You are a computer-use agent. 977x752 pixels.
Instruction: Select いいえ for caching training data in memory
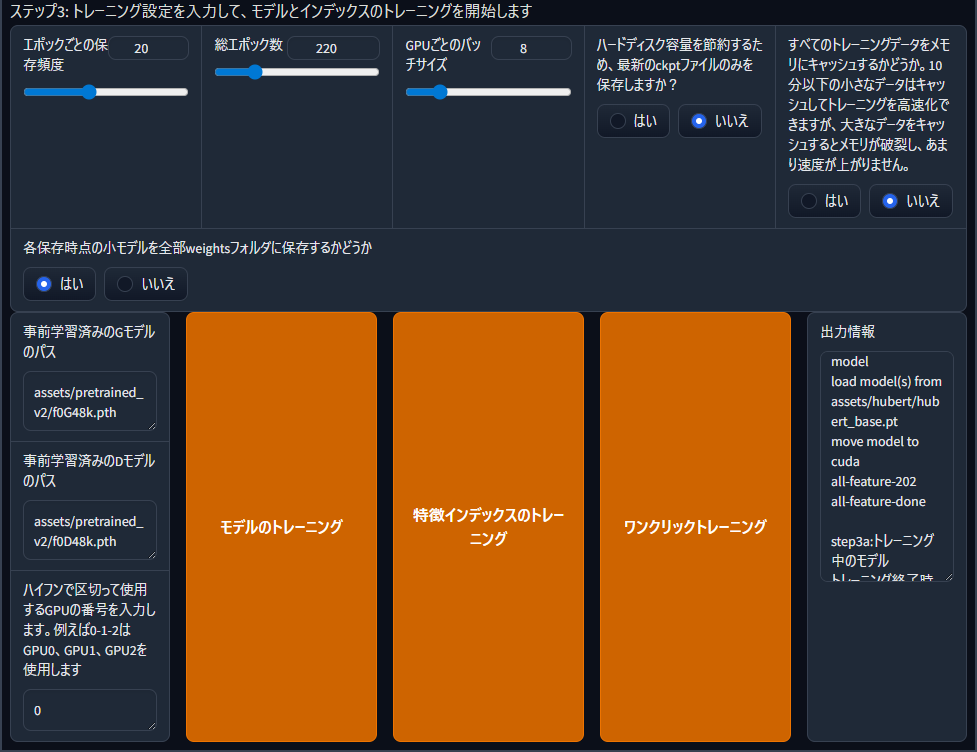(910, 201)
